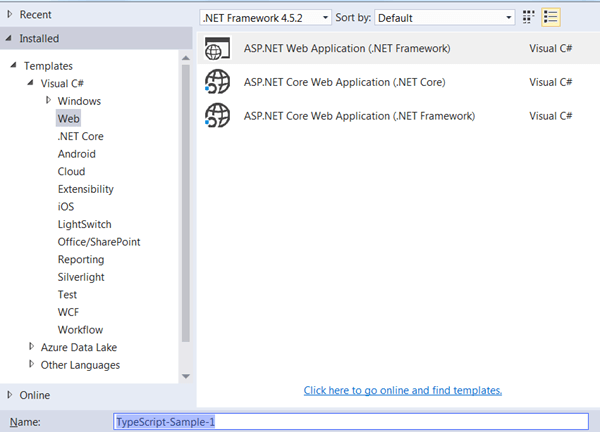Click the ASP.NET Core Web Application (.NET Core) icon
Viewport: 600px width, 432px height.
217,82
